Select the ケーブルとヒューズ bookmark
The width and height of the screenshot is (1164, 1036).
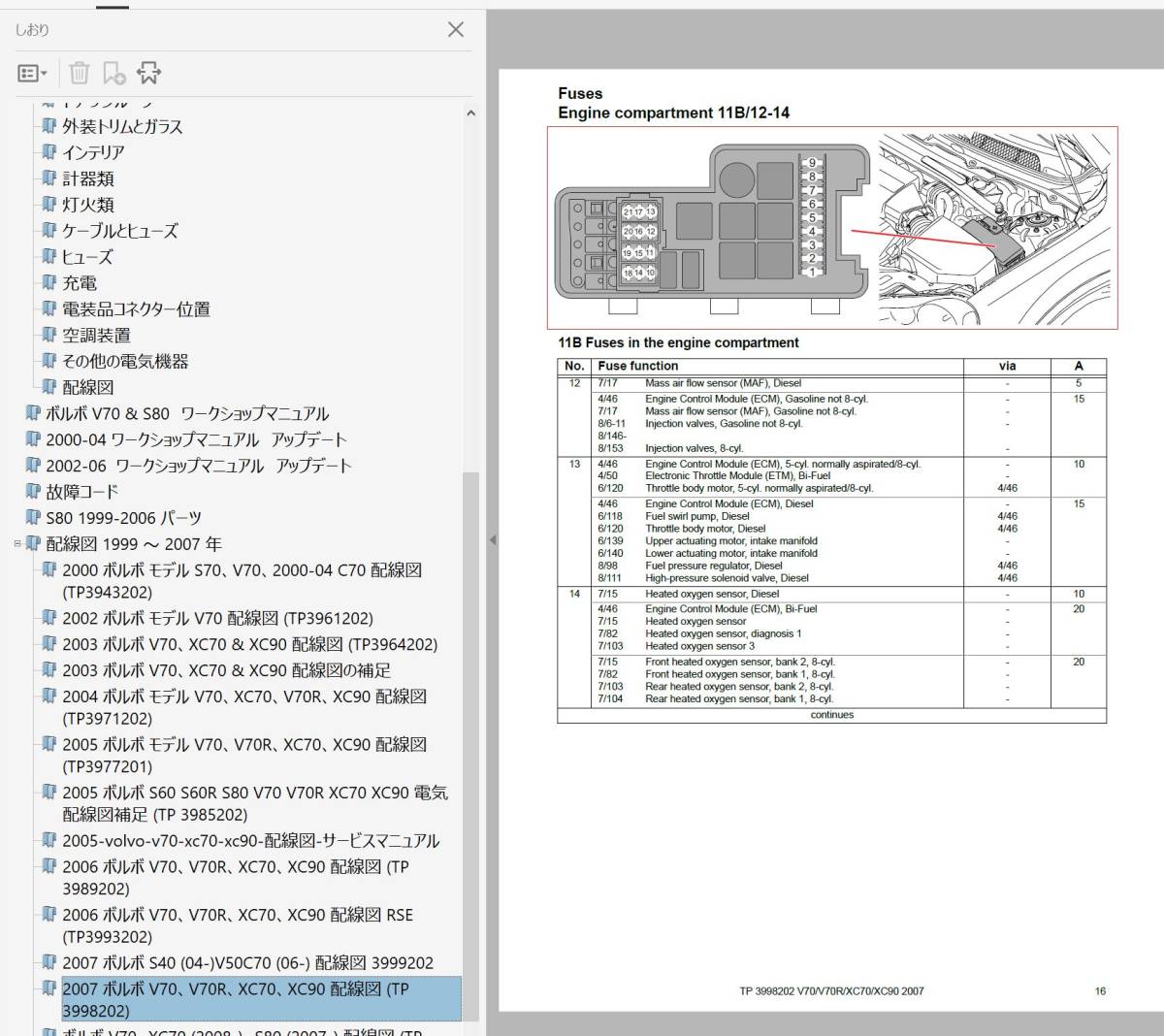click(120, 231)
